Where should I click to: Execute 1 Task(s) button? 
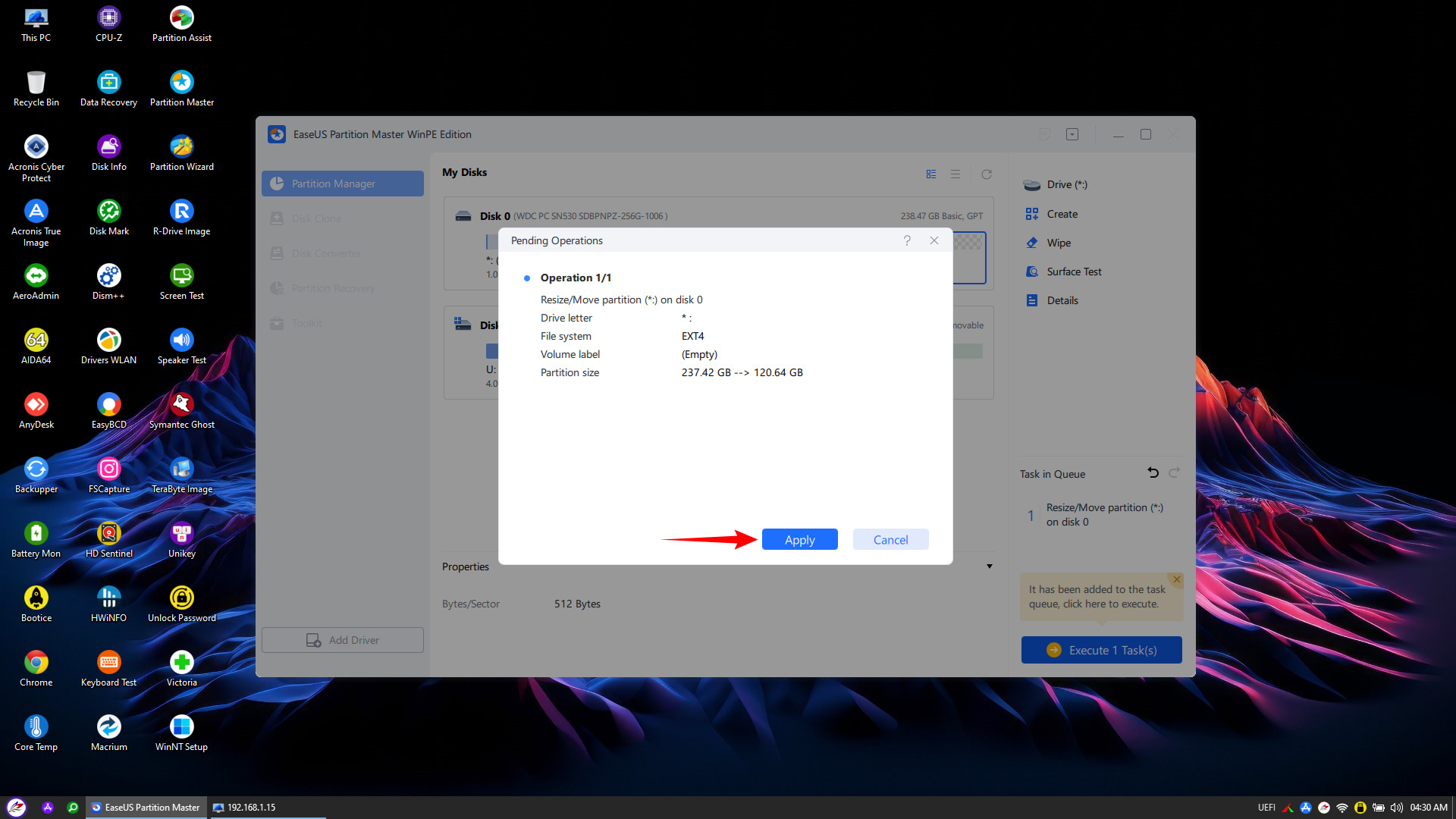coord(1101,650)
